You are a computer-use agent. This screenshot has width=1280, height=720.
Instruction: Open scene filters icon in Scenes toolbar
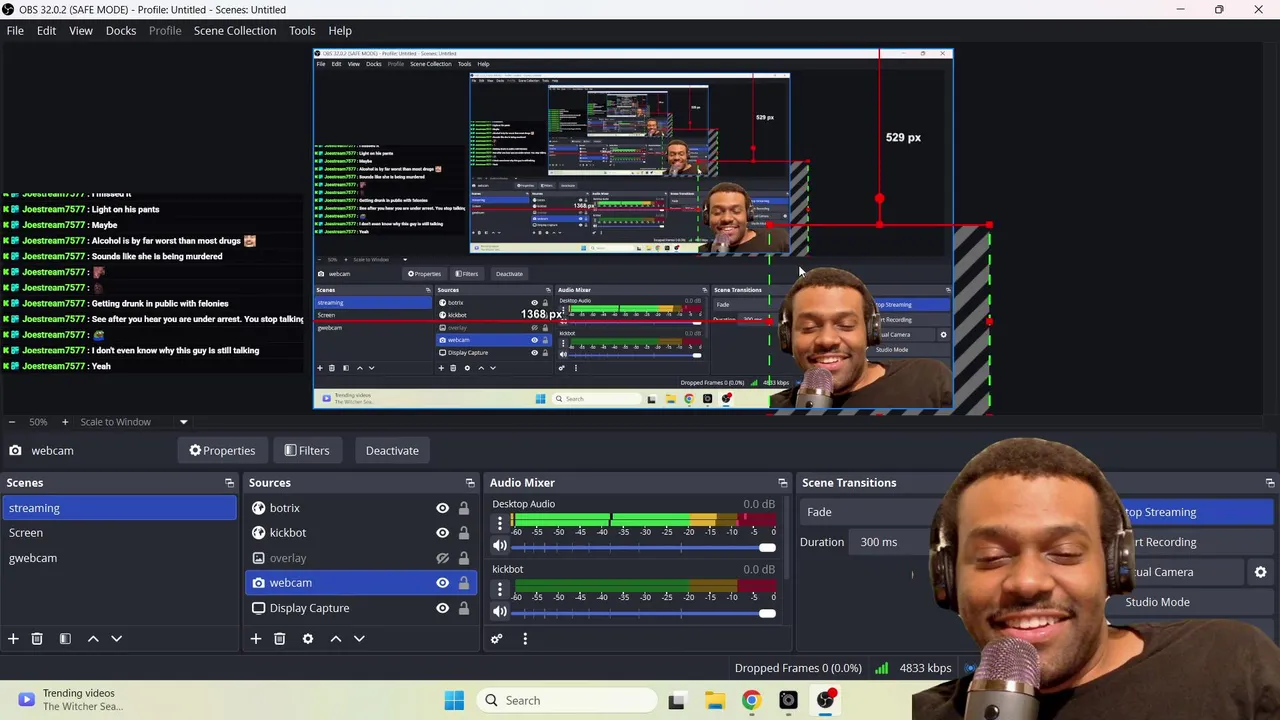click(x=65, y=638)
